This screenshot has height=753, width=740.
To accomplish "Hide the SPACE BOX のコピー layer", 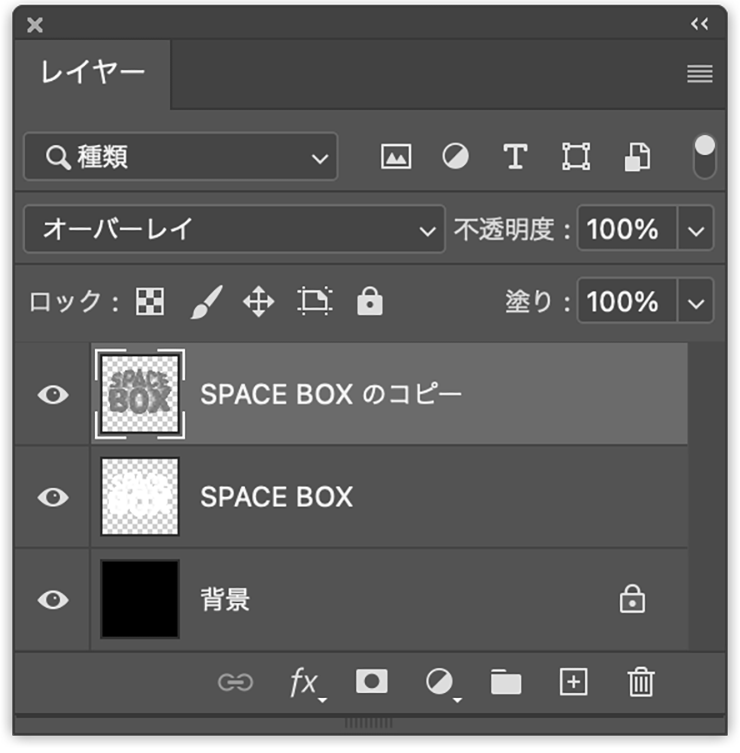I will coord(53,394).
